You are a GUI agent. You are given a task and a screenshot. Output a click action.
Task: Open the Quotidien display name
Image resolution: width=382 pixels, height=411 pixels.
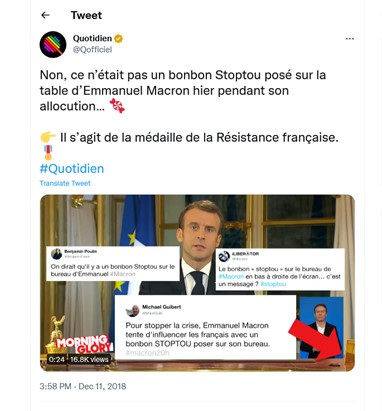click(92, 38)
